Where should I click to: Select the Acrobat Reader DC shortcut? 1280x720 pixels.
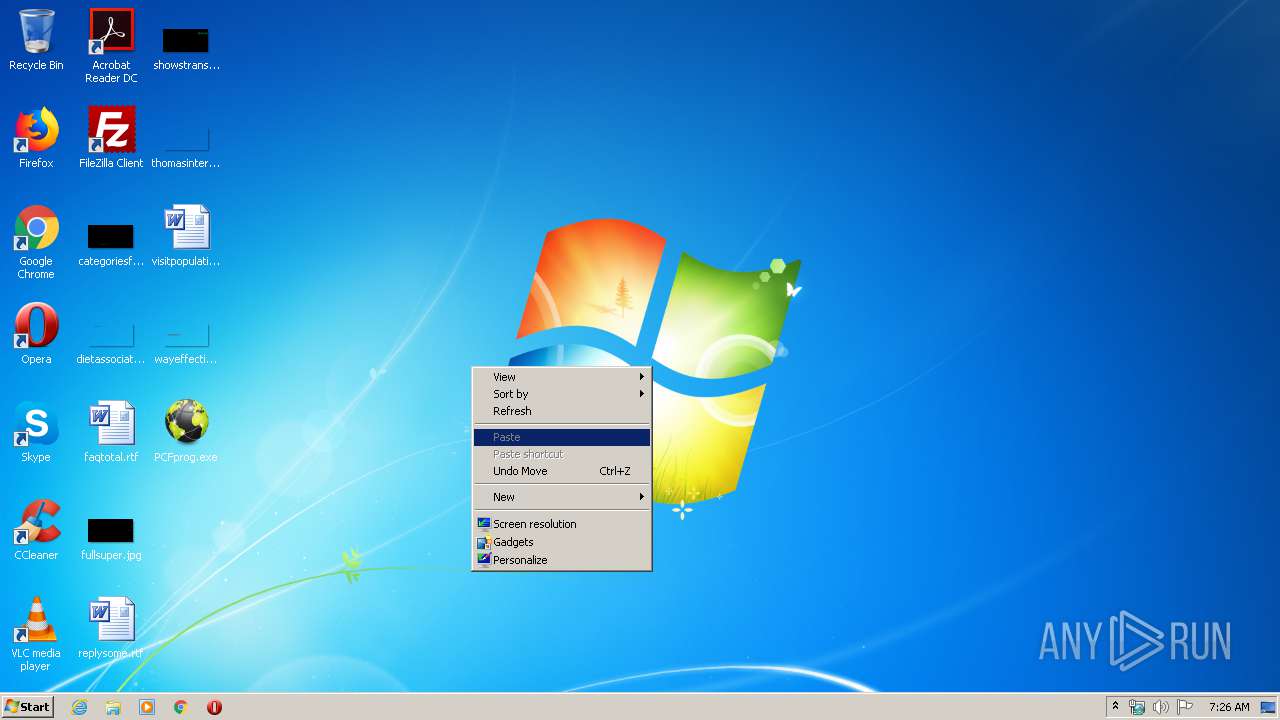click(111, 45)
